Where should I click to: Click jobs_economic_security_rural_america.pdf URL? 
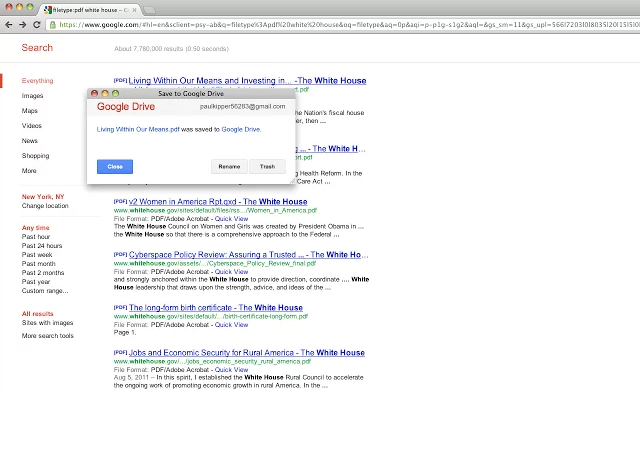pos(212,361)
